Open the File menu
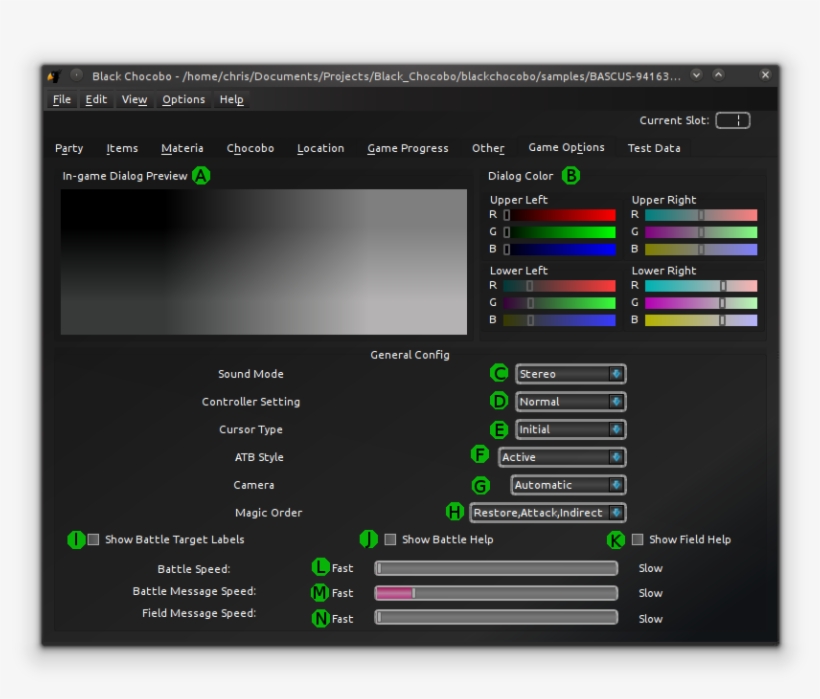The image size is (820, 699). click(x=61, y=99)
